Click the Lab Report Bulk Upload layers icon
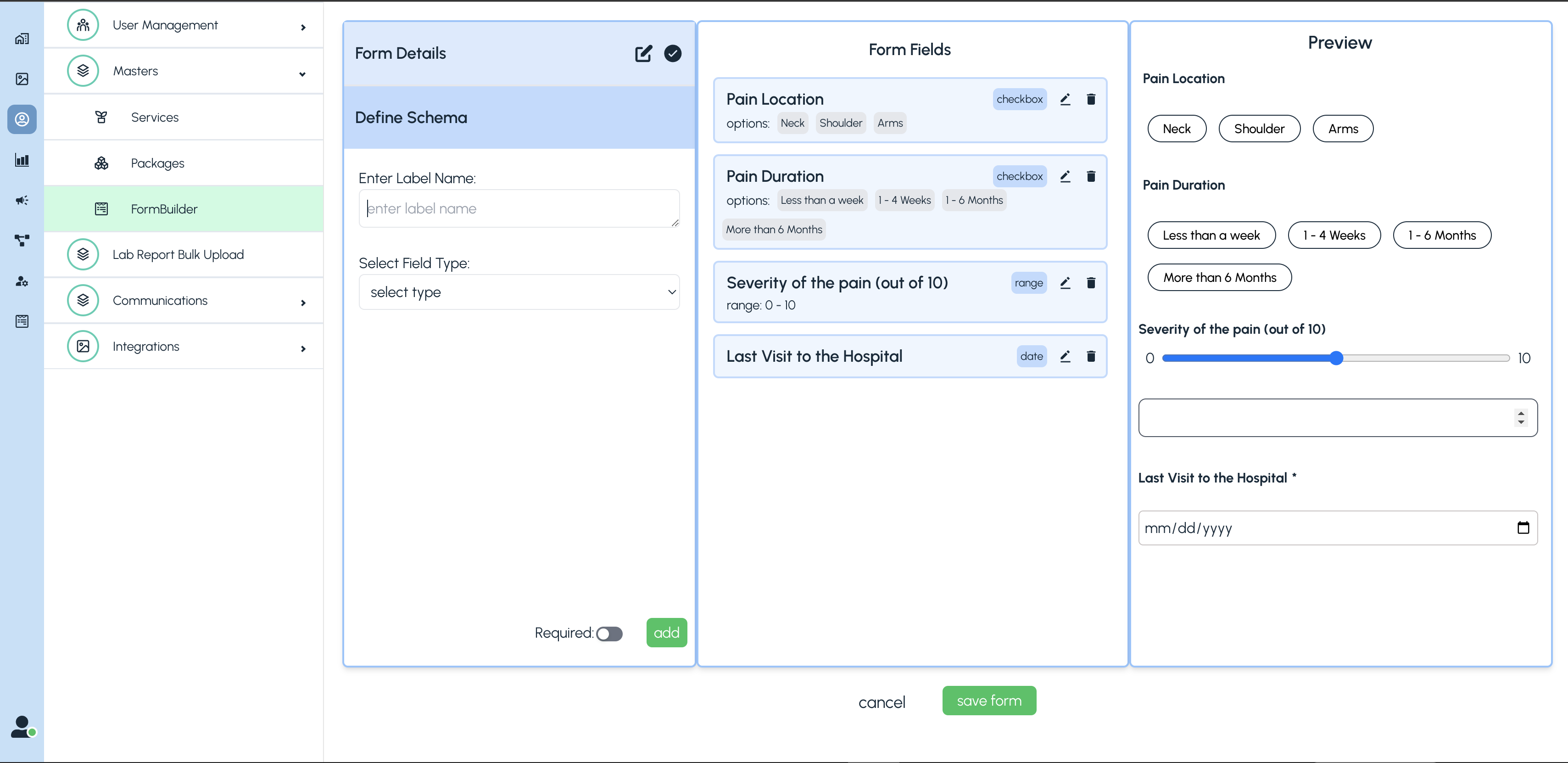The image size is (1568, 763). click(83, 254)
